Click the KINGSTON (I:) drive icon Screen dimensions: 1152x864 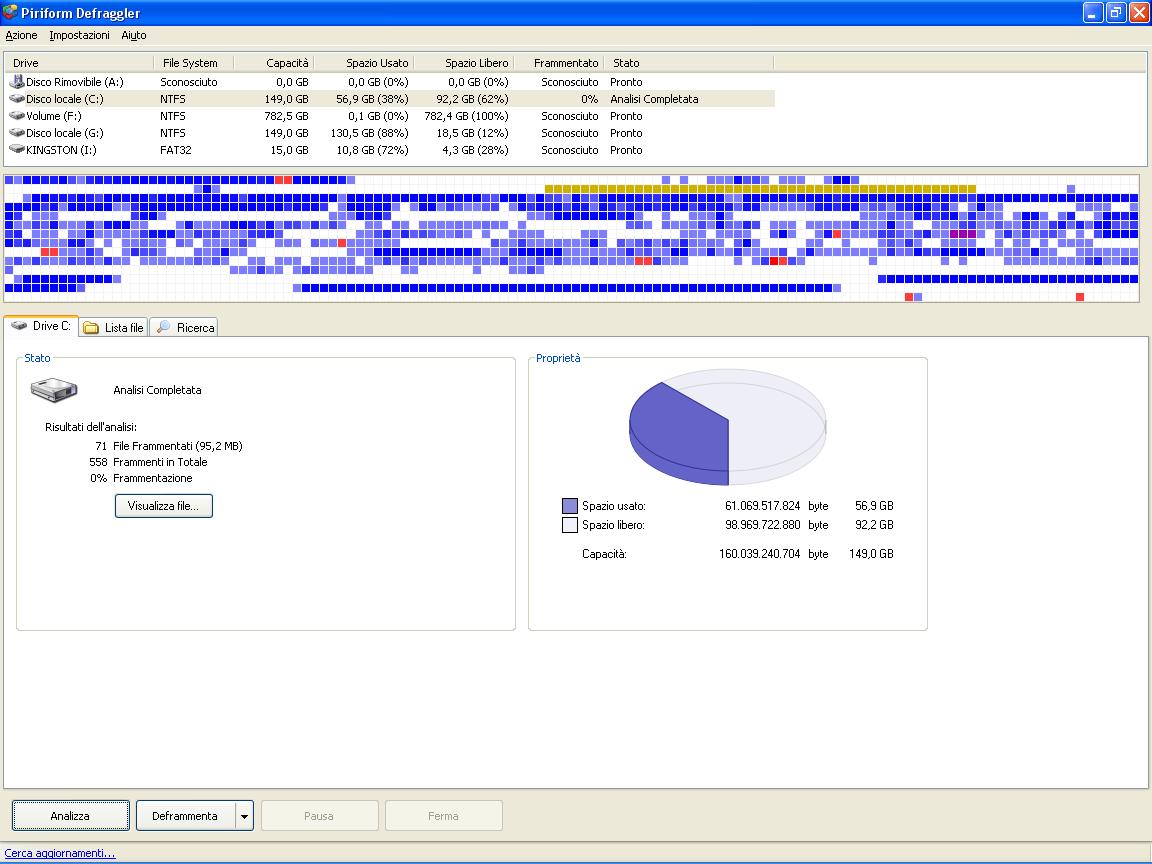point(17,149)
